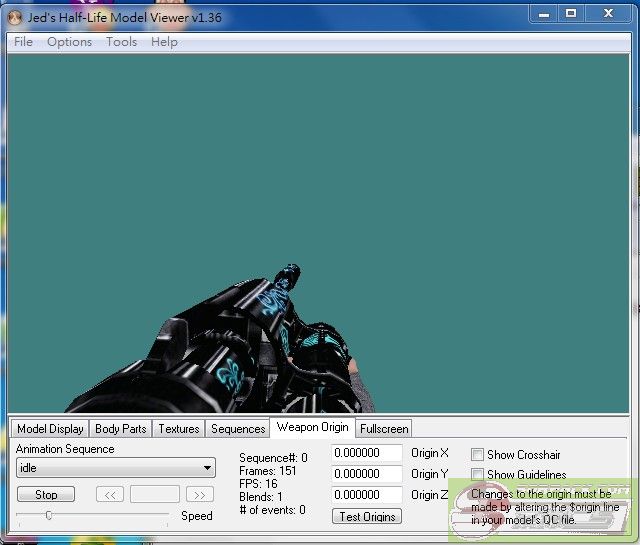Enable the Show Crosshair checkbox
The height and width of the screenshot is (545, 640).
coord(478,455)
